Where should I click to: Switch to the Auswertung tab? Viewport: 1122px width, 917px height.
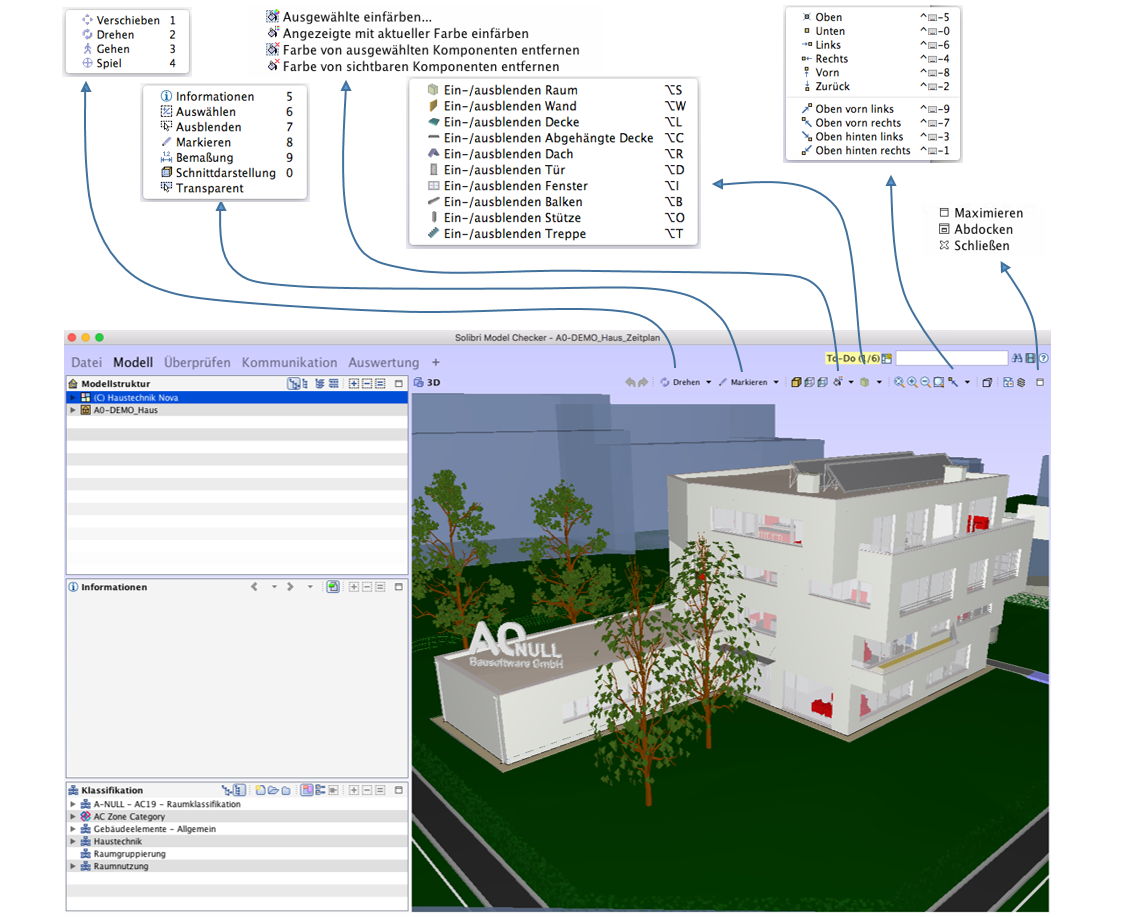click(x=384, y=363)
